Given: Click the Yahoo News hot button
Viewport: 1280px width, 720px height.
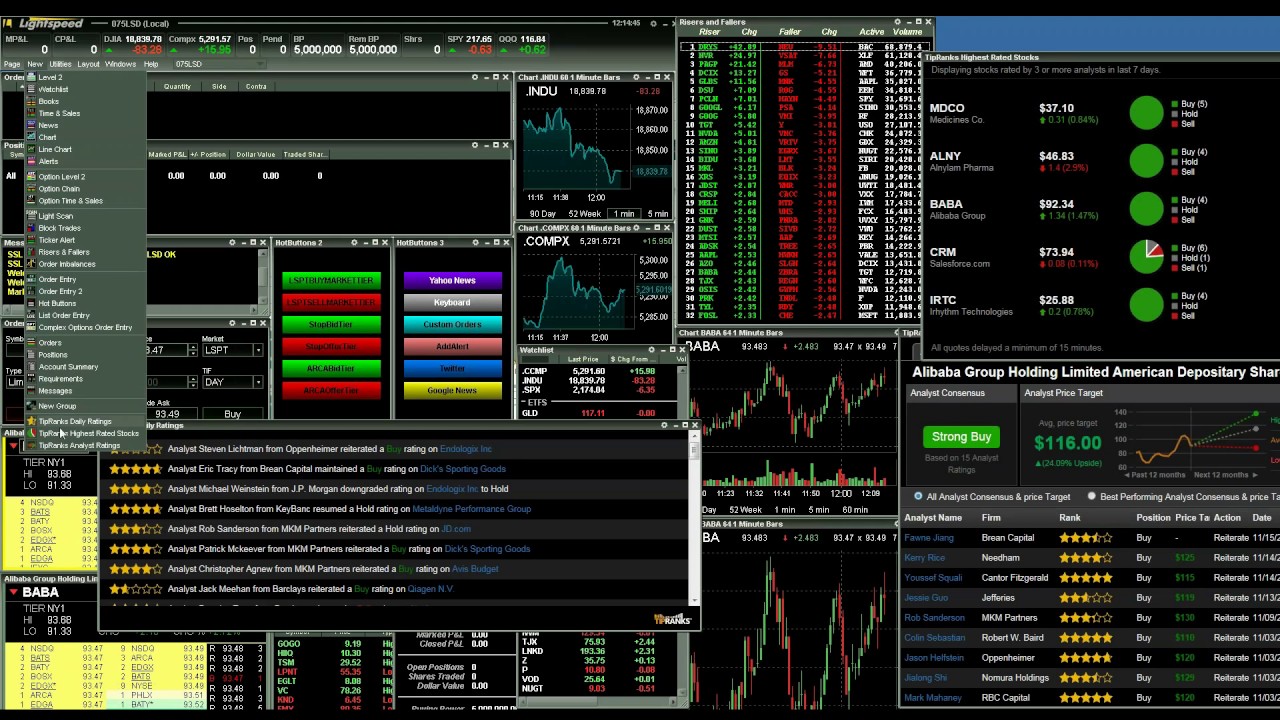Looking at the screenshot, I should (x=452, y=281).
